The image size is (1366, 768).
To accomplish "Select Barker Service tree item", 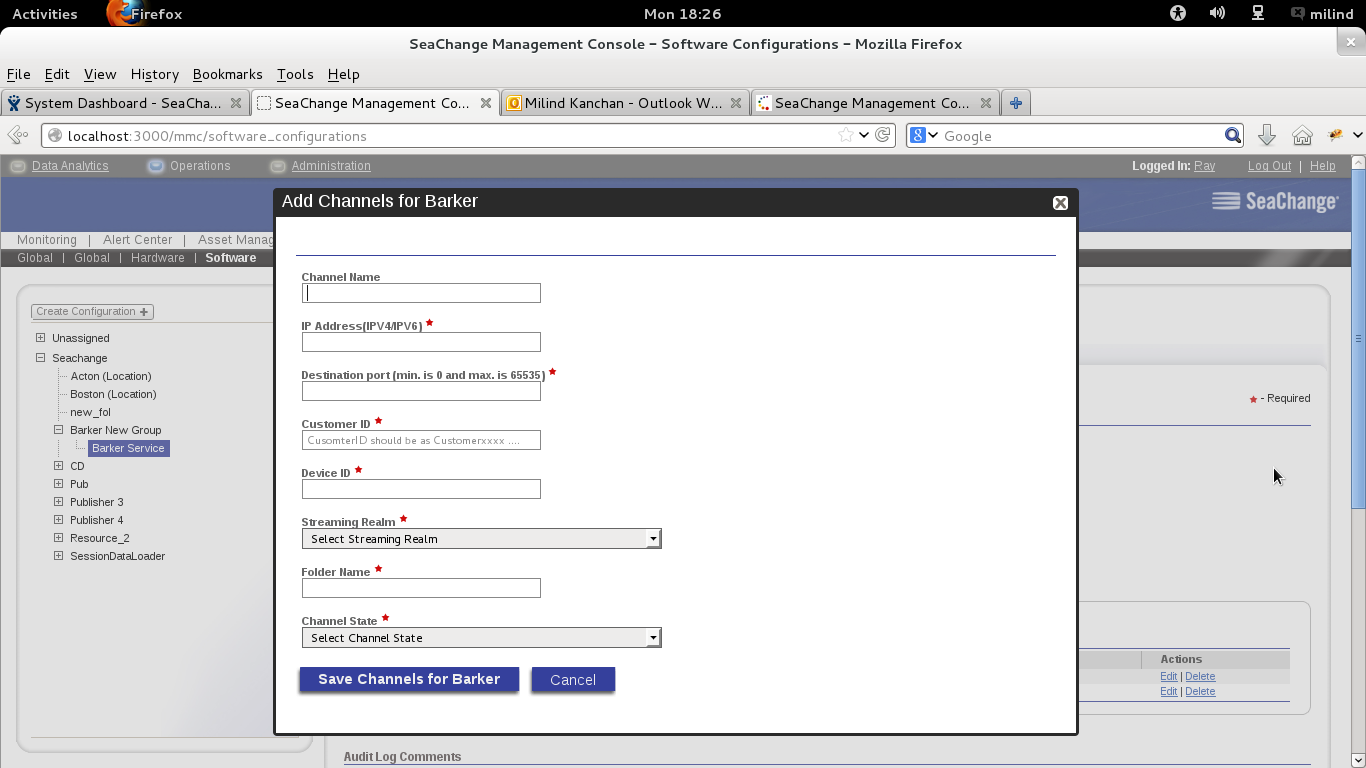I will point(128,448).
